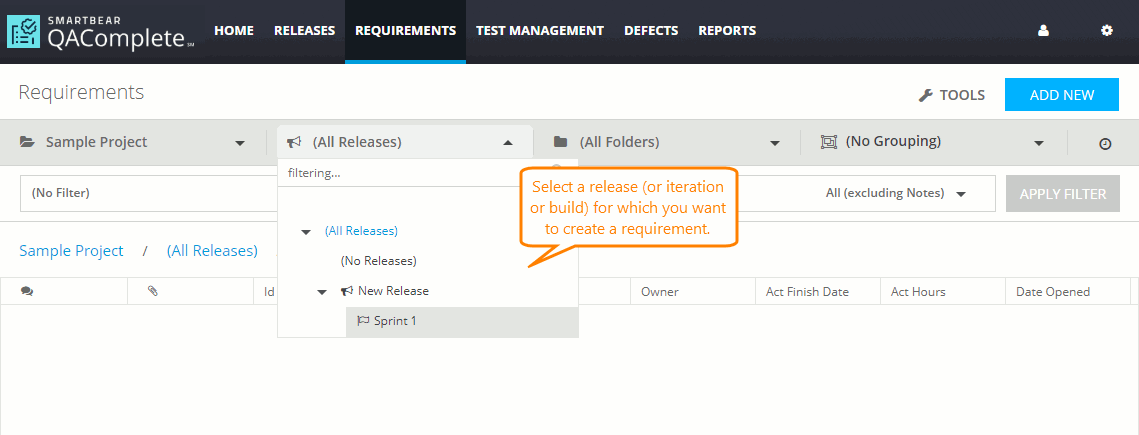Open the Test Management tab
Image resolution: width=1139 pixels, height=435 pixels.
tap(540, 31)
